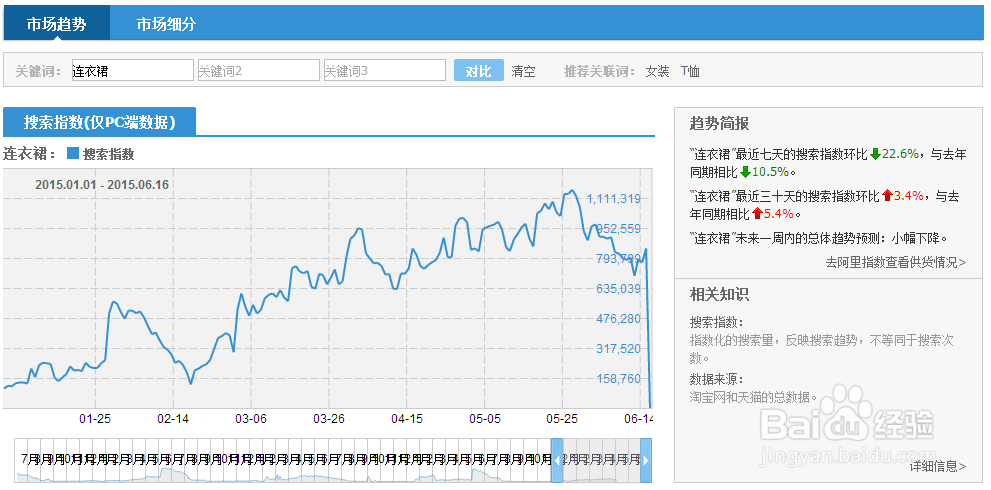Click the 03-26 date label
Viewport: 991px width, 490px height.
point(329,419)
